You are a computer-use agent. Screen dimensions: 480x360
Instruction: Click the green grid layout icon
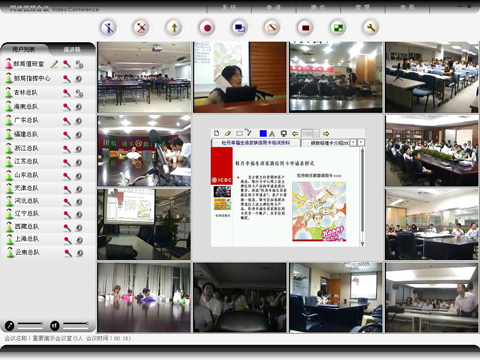click(x=338, y=28)
